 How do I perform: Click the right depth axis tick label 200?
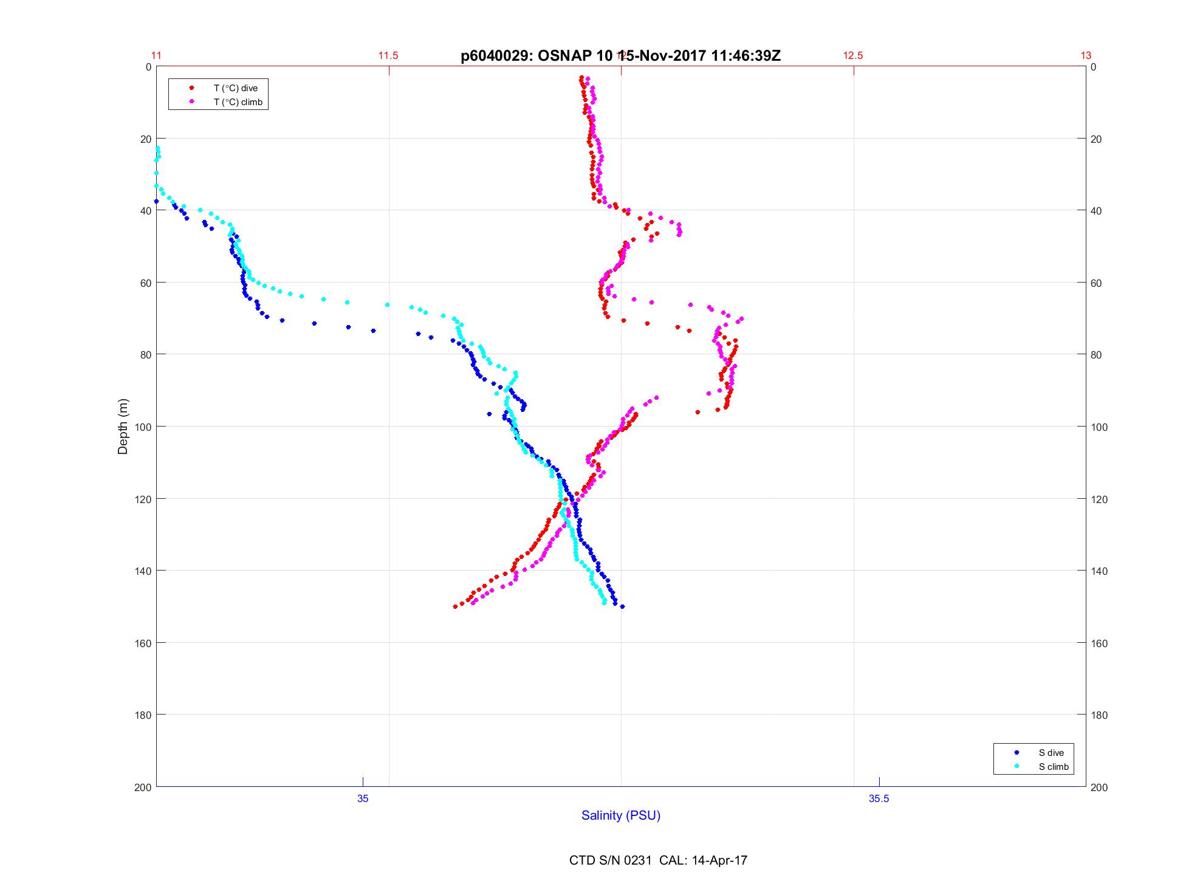click(1100, 787)
